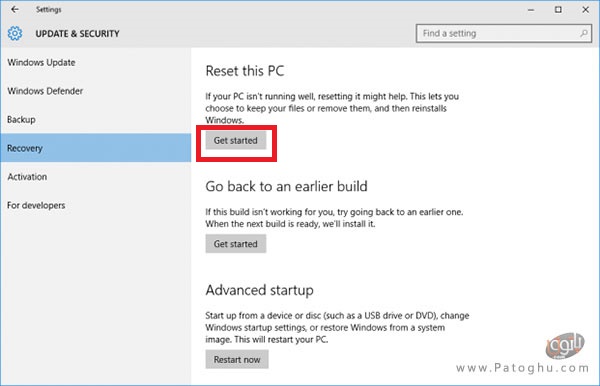Click the Reset this PC heading
The width and height of the screenshot is (600, 386).
click(x=245, y=71)
